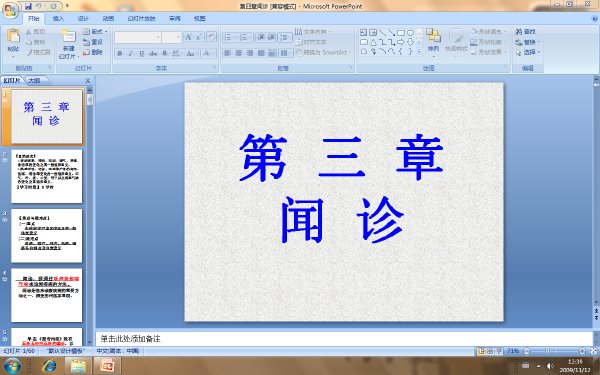Screen dimensions: 600x375
Task: Open Internet Explorer from taskbar
Action: (49, 366)
